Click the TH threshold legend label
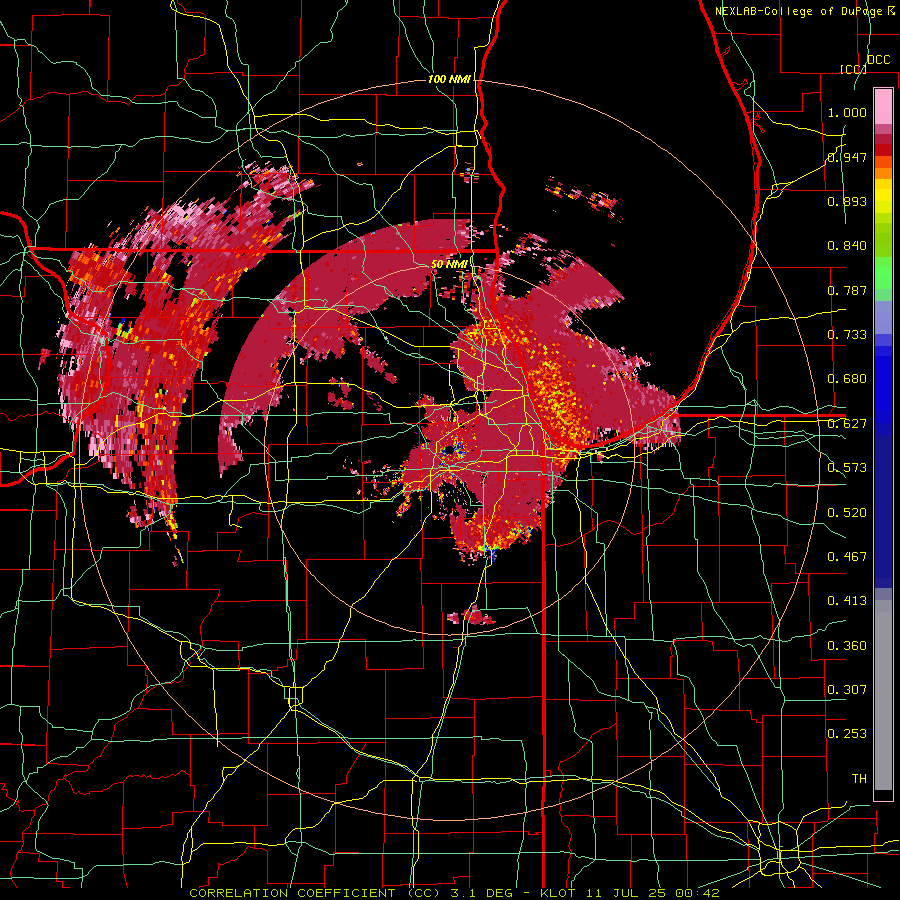This screenshot has width=900, height=900. pos(859,779)
